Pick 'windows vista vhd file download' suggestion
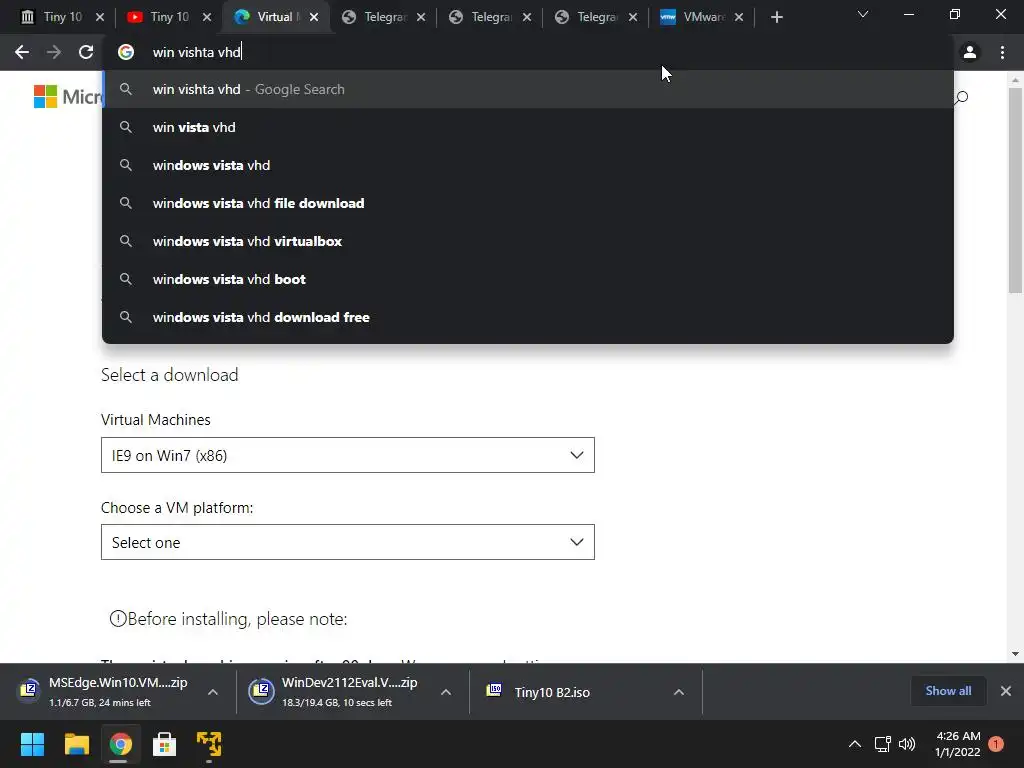 click(x=528, y=203)
